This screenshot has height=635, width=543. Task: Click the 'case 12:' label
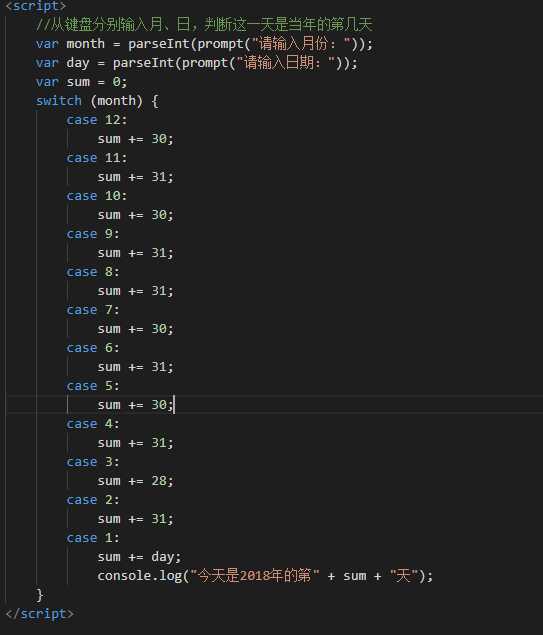click(x=97, y=120)
